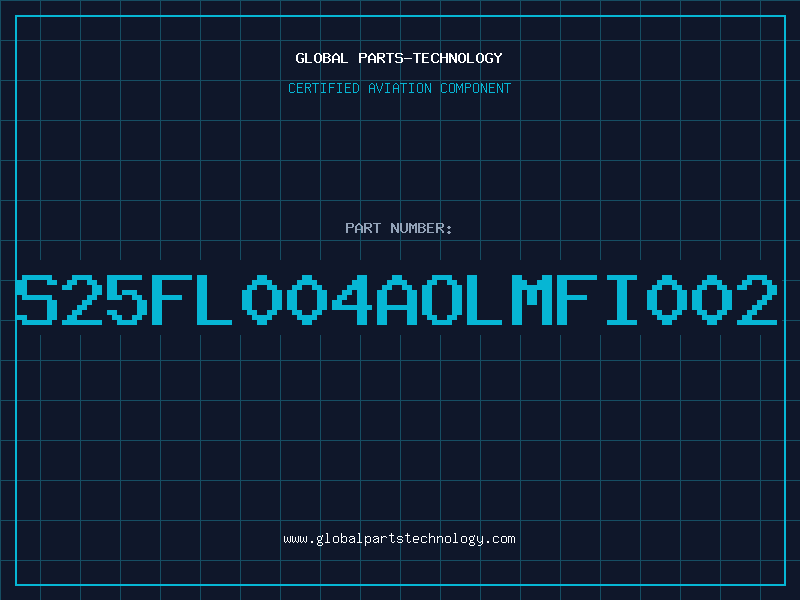This screenshot has height=600, width=800.
Task: Click the GLOBAL PARTS-TECHNOLOGY heading
Action: [x=399, y=58]
